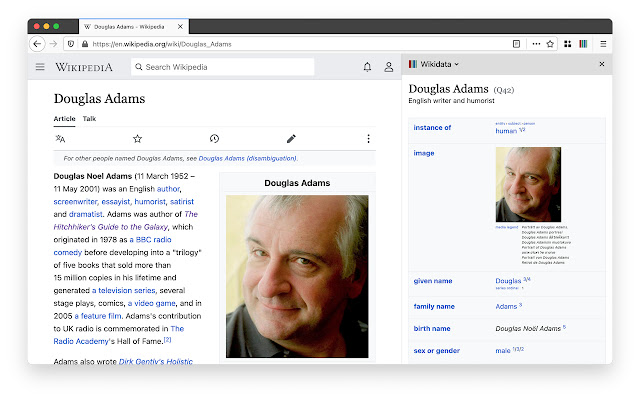The image size is (640, 400).
Task: Click the 'Douglas Noël Adams' birth name value
Action: click(528, 329)
